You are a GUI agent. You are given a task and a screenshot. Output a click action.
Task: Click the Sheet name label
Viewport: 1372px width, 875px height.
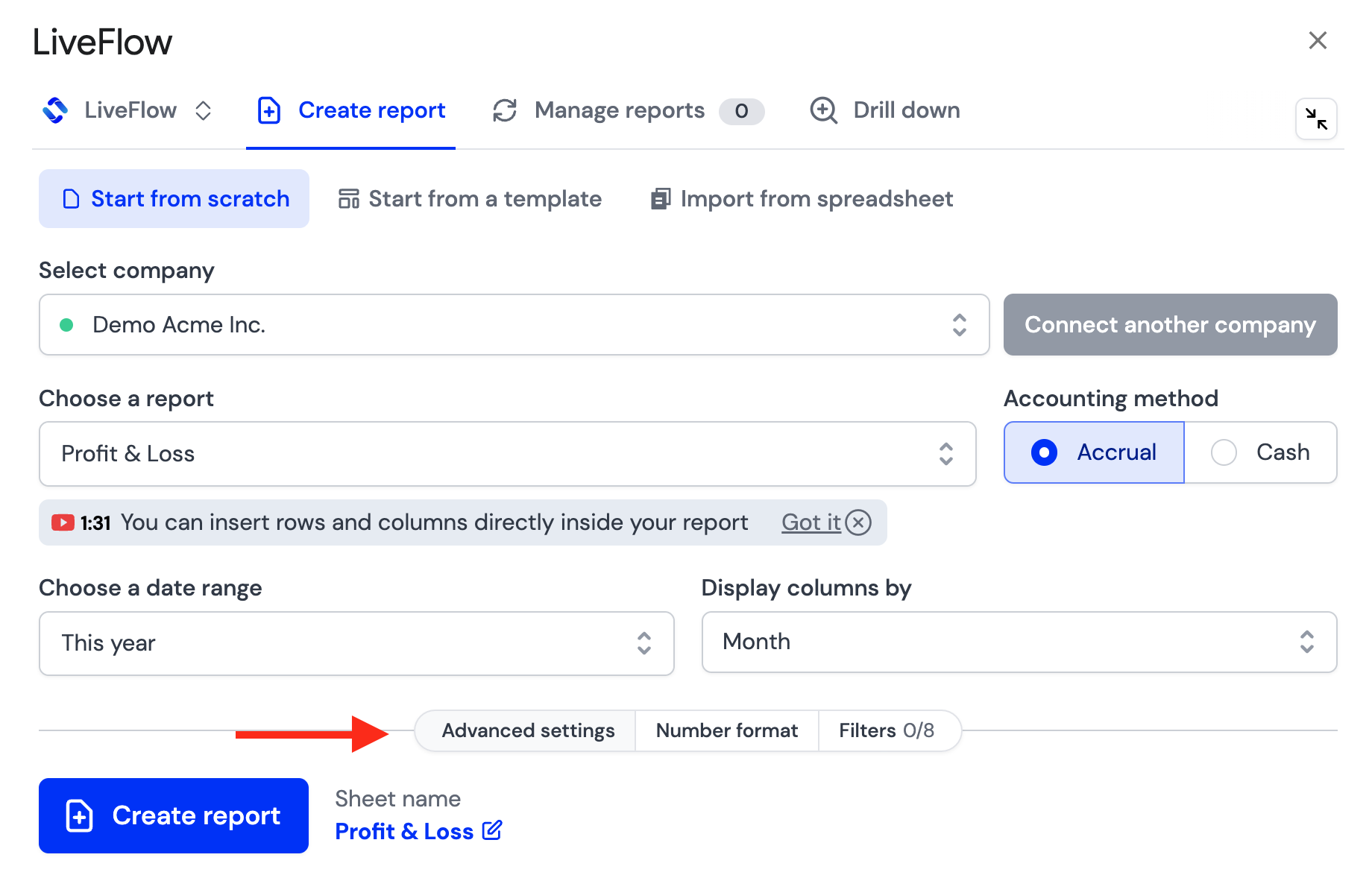click(x=397, y=799)
